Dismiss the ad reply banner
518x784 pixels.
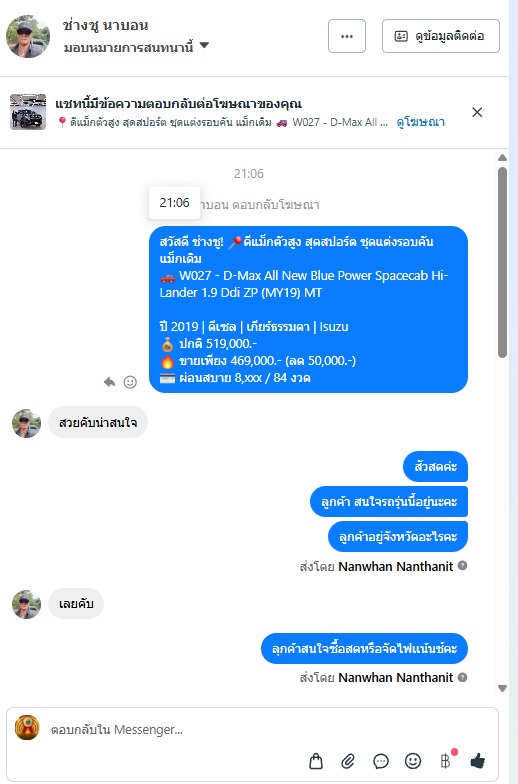(x=478, y=112)
